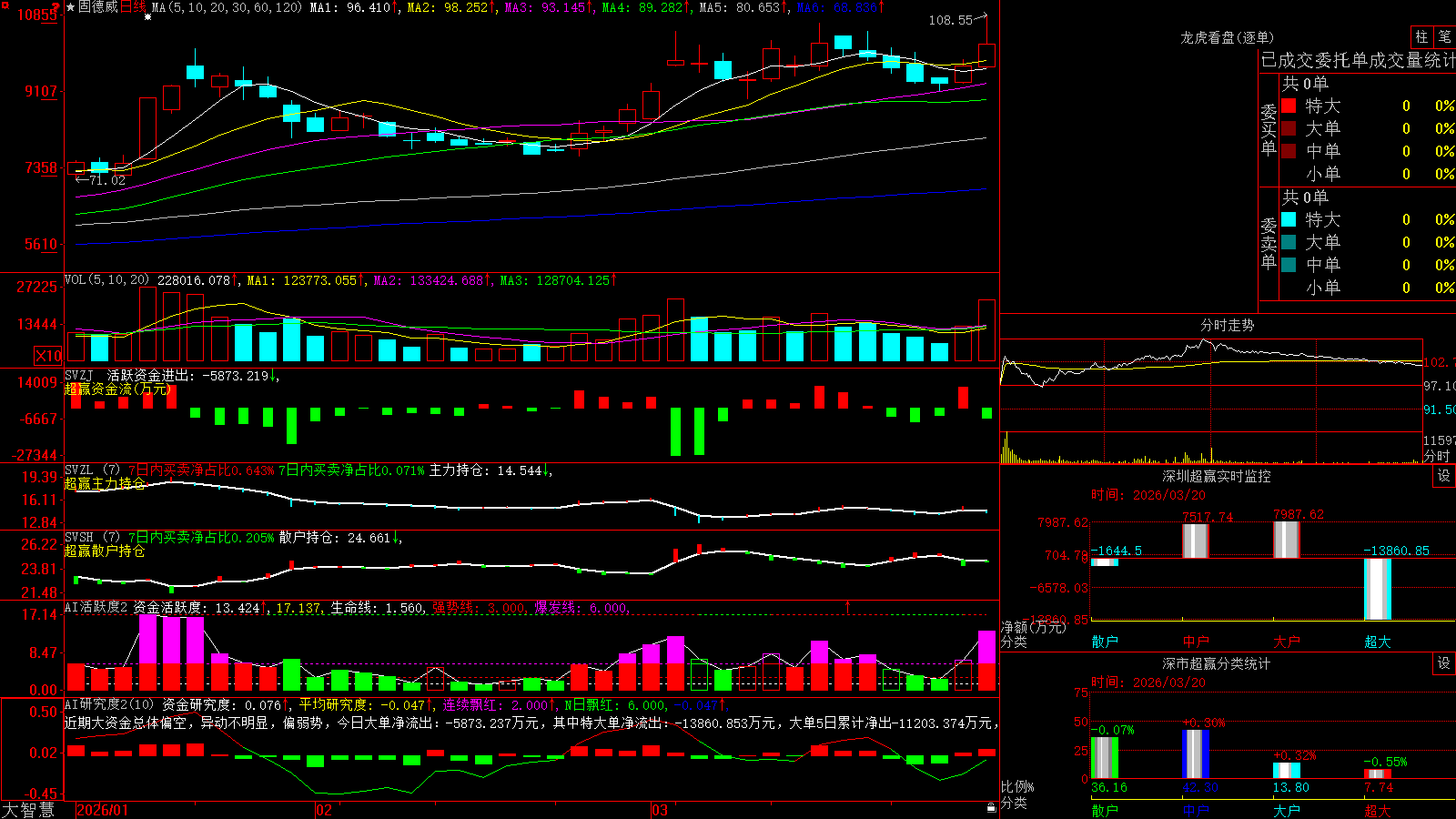
Task: Click the 深圳超赢实时监控 title
Action: (1217, 476)
